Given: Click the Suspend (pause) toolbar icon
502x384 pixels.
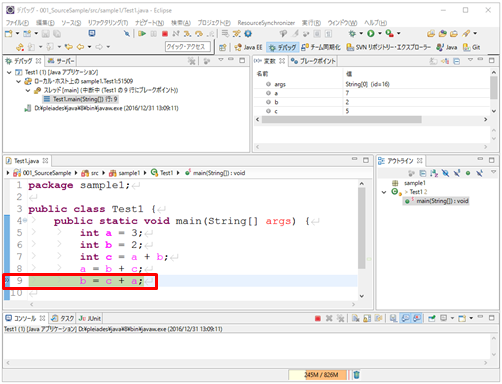Looking at the screenshot, I should 154,33.
